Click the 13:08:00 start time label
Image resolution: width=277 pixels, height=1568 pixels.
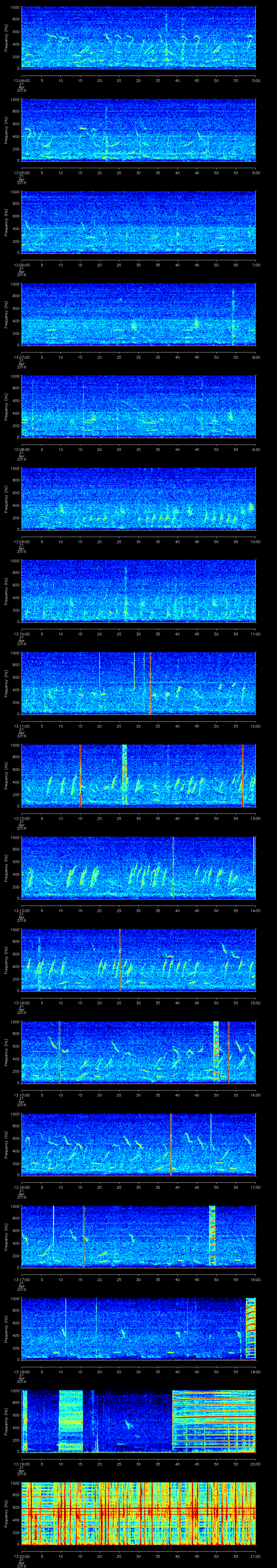pos(21,449)
